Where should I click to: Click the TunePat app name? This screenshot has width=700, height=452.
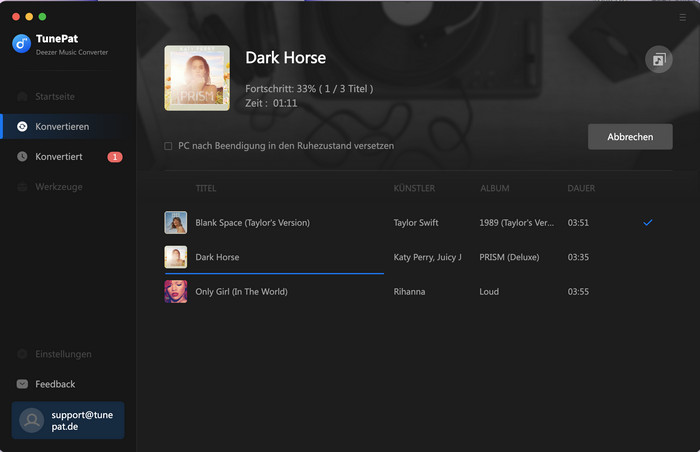tap(57, 39)
